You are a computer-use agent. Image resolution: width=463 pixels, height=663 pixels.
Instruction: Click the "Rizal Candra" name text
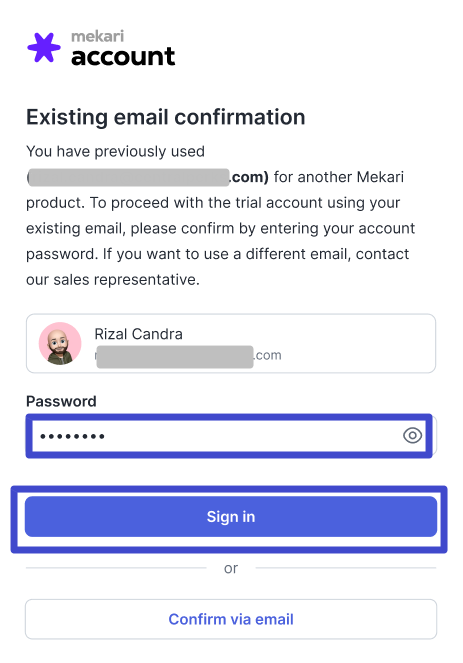[x=138, y=334]
